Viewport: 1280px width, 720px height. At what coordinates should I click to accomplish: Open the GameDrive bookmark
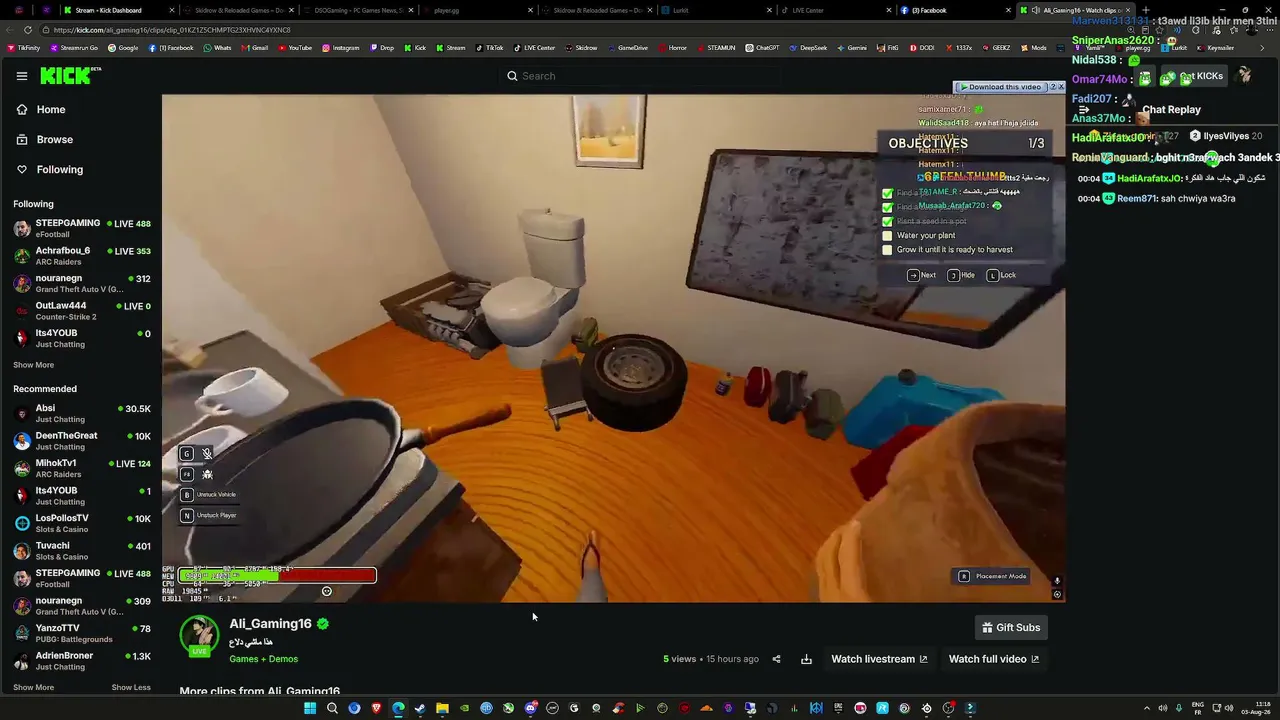click(627, 48)
